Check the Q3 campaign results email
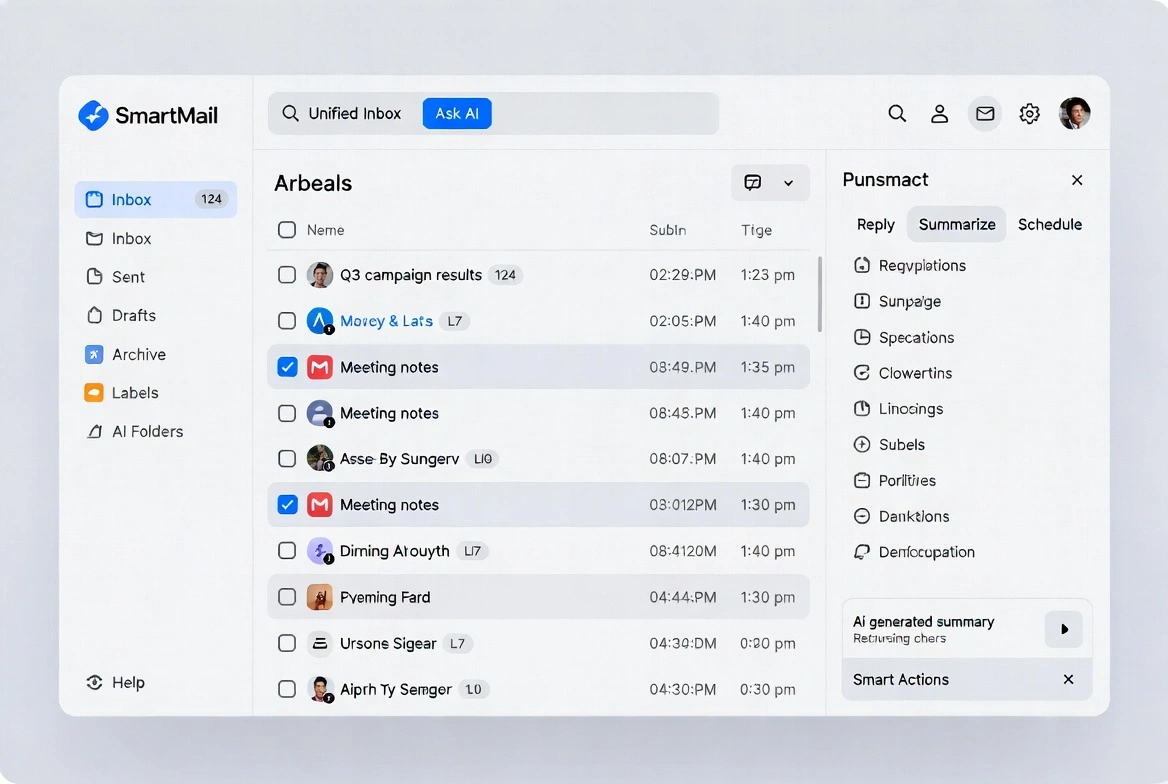 287,274
